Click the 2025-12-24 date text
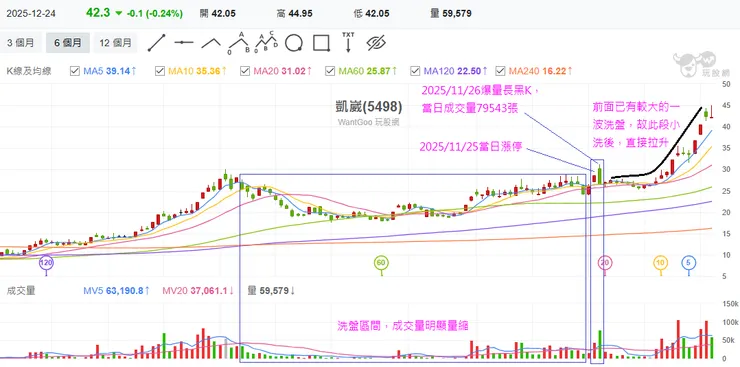The width and height of the screenshot is (740, 367). point(31,14)
